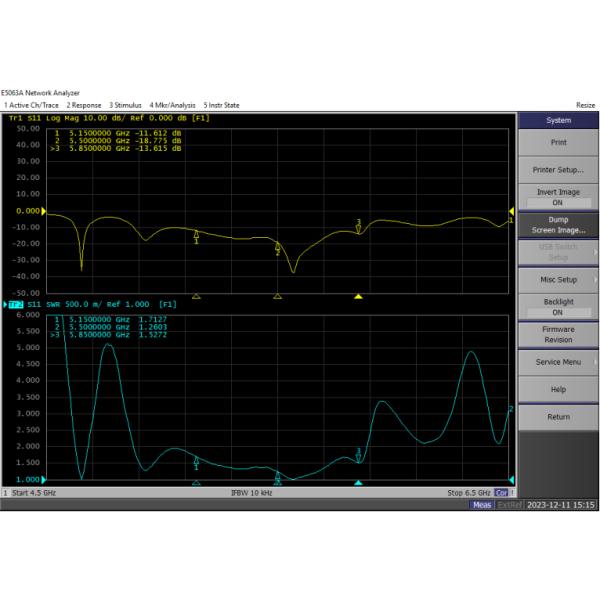Select marker 2 on the yellow Log Mag trace
Viewport: 600px width, 600px height.
coord(277,246)
